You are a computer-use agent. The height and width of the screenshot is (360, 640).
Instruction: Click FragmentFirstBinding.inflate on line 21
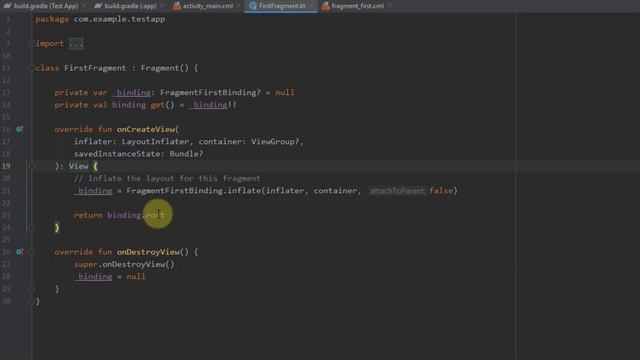click(194, 191)
